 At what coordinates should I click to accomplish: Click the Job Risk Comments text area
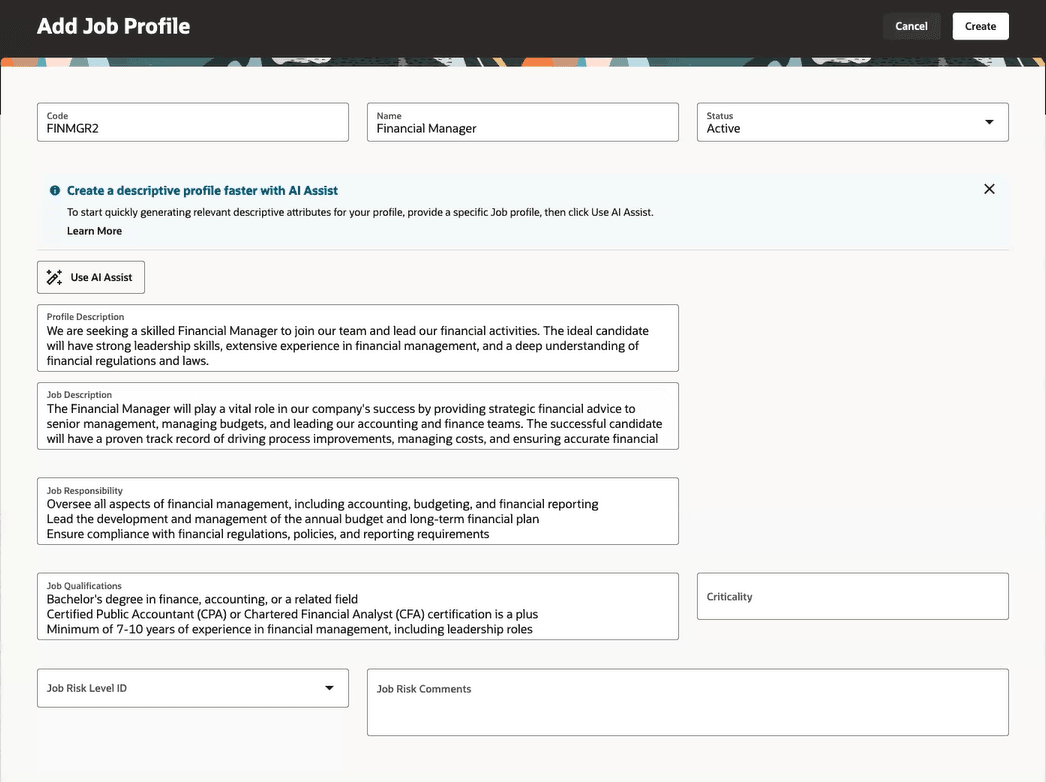pos(688,703)
